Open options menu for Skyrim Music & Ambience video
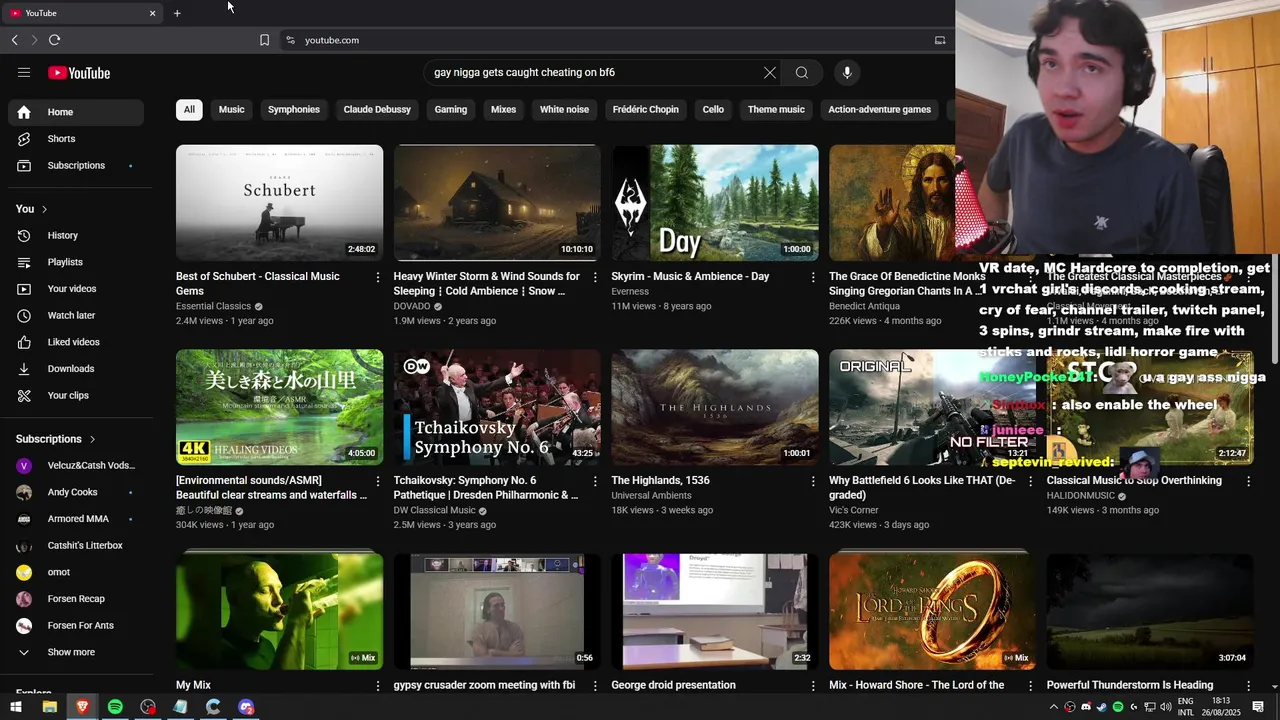 pyautogui.click(x=812, y=277)
